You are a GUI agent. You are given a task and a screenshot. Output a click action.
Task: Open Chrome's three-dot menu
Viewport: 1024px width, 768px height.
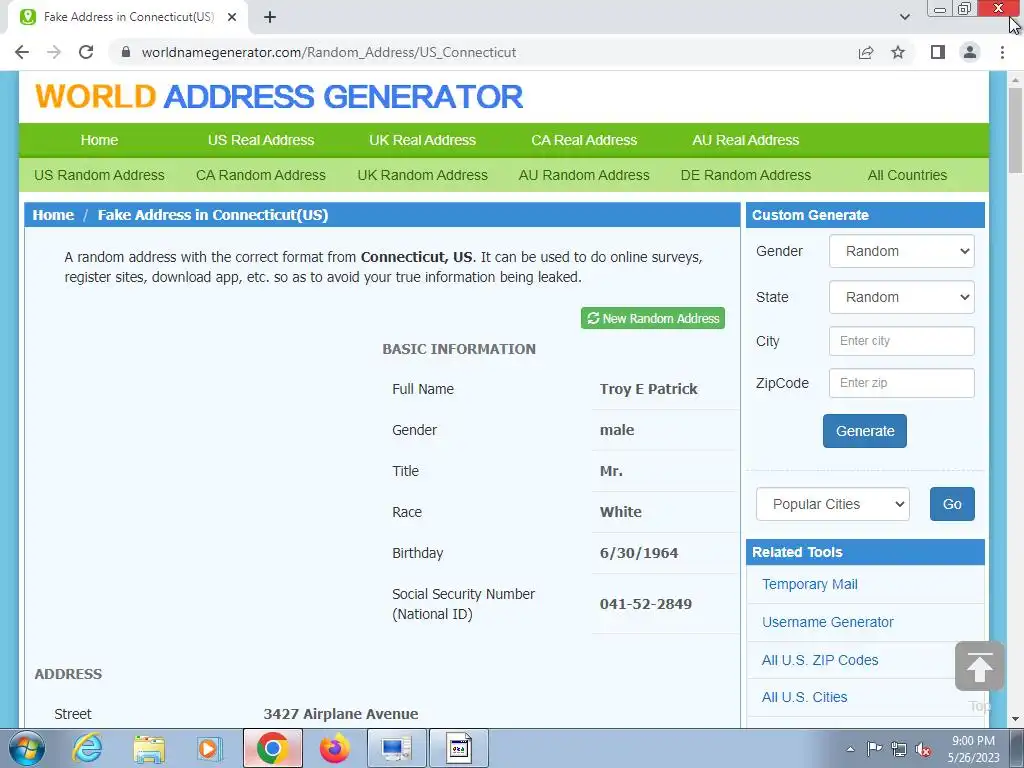[x=1002, y=52]
